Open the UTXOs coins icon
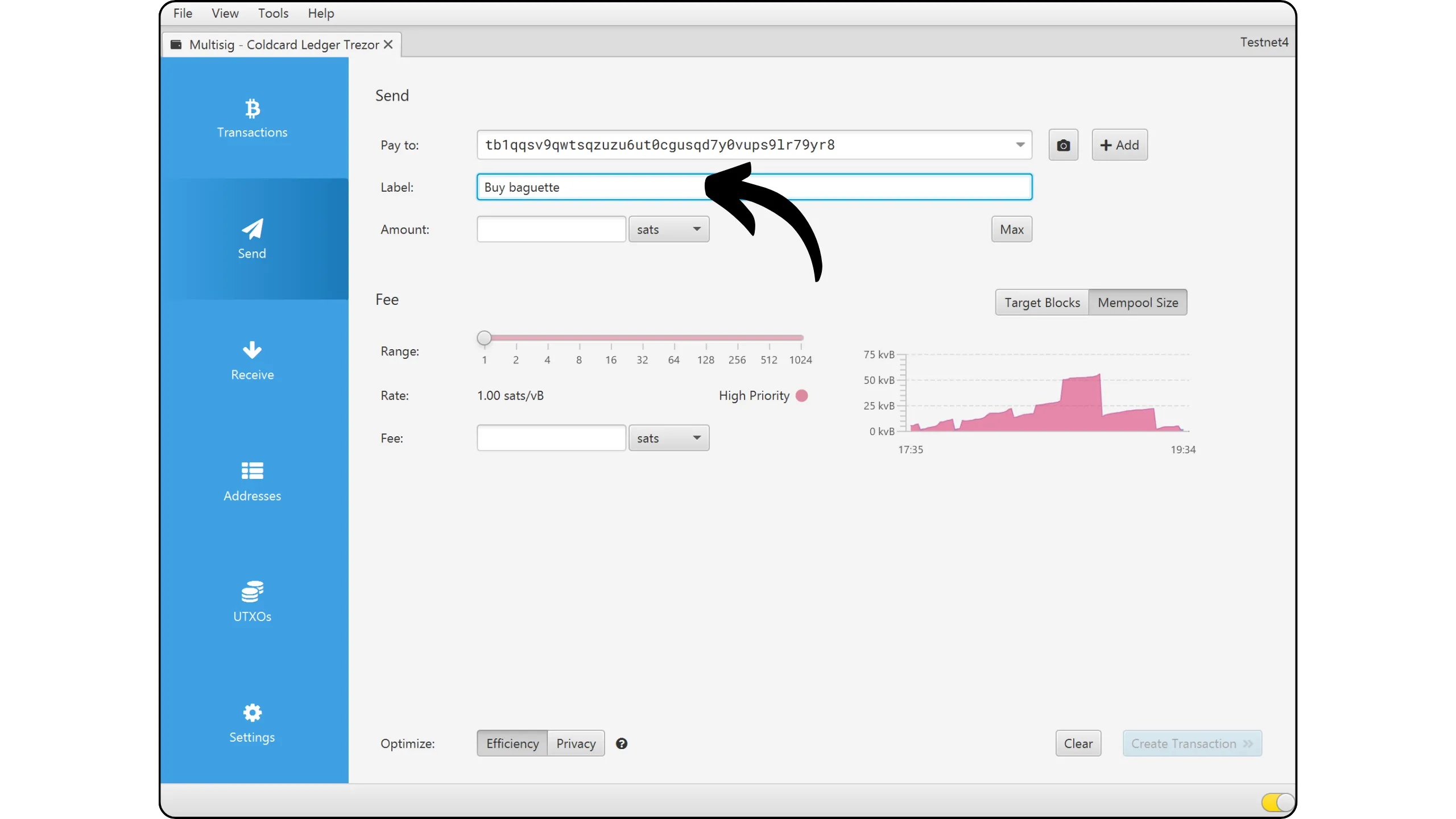 [x=252, y=592]
